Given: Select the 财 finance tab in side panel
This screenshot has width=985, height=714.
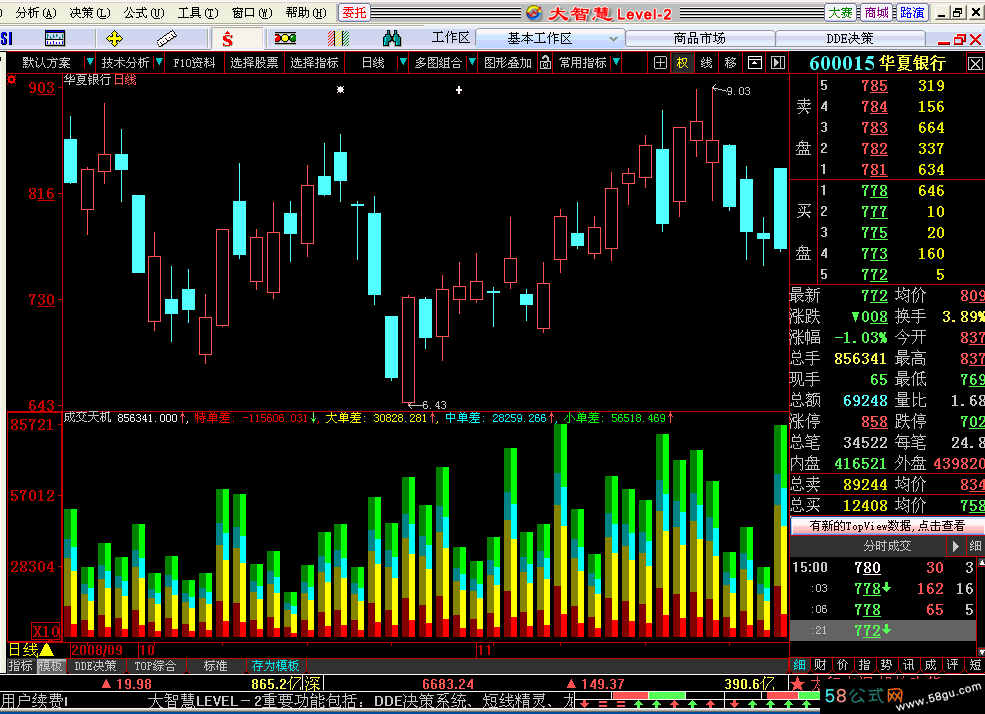Looking at the screenshot, I should click(x=820, y=665).
